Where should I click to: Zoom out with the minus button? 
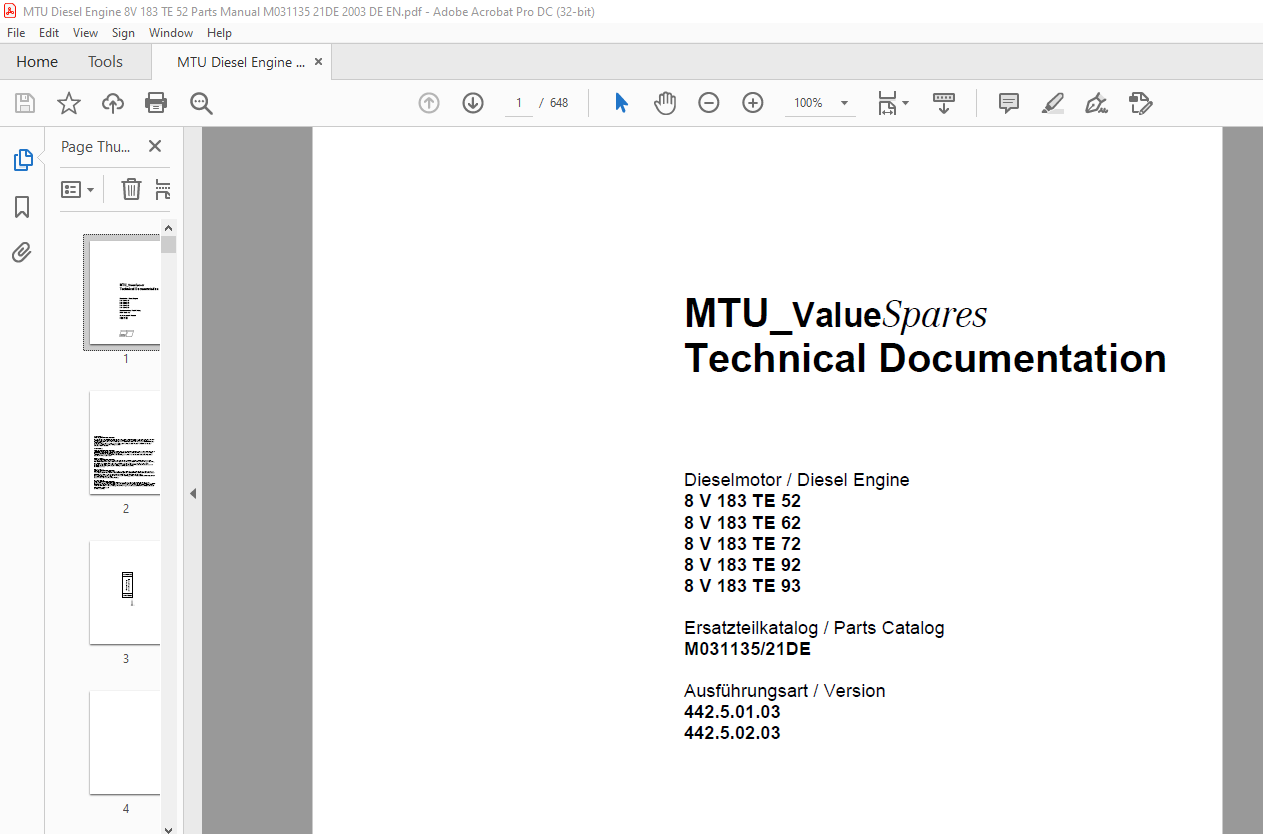(x=709, y=103)
